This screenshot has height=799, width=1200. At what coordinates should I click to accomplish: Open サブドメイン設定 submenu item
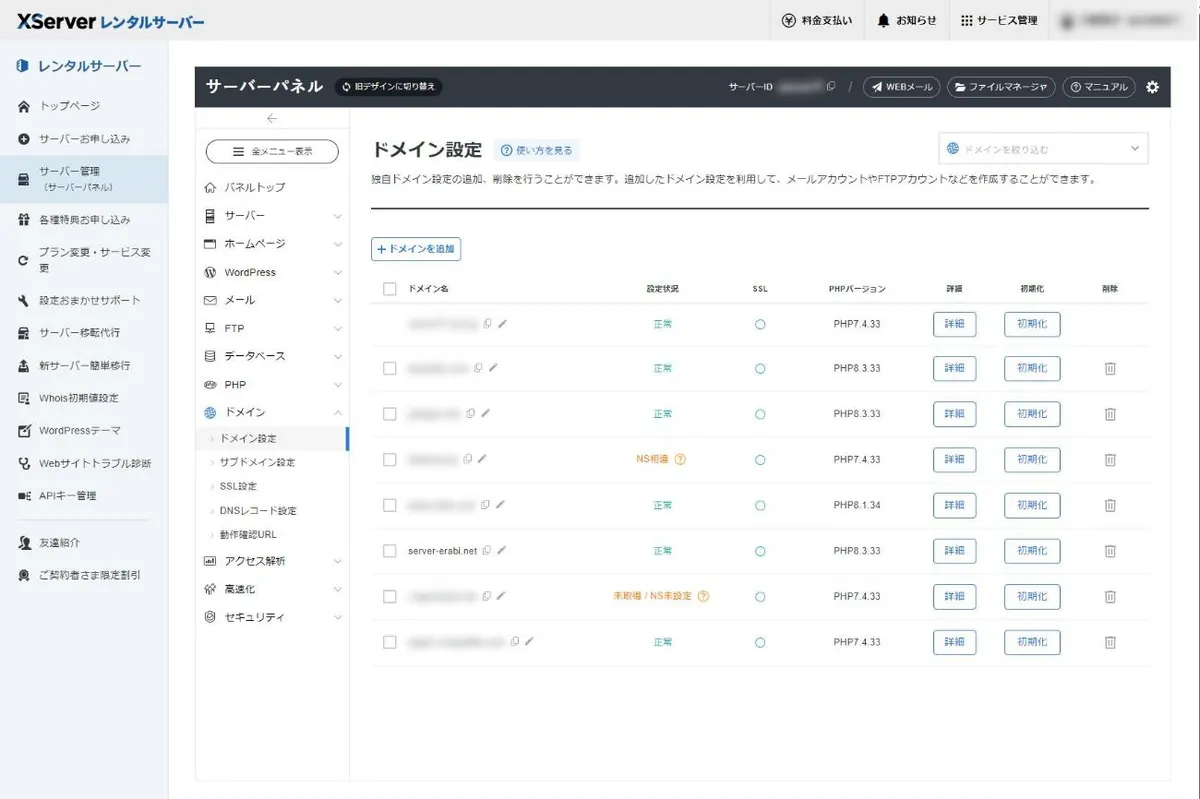[x=257, y=463]
